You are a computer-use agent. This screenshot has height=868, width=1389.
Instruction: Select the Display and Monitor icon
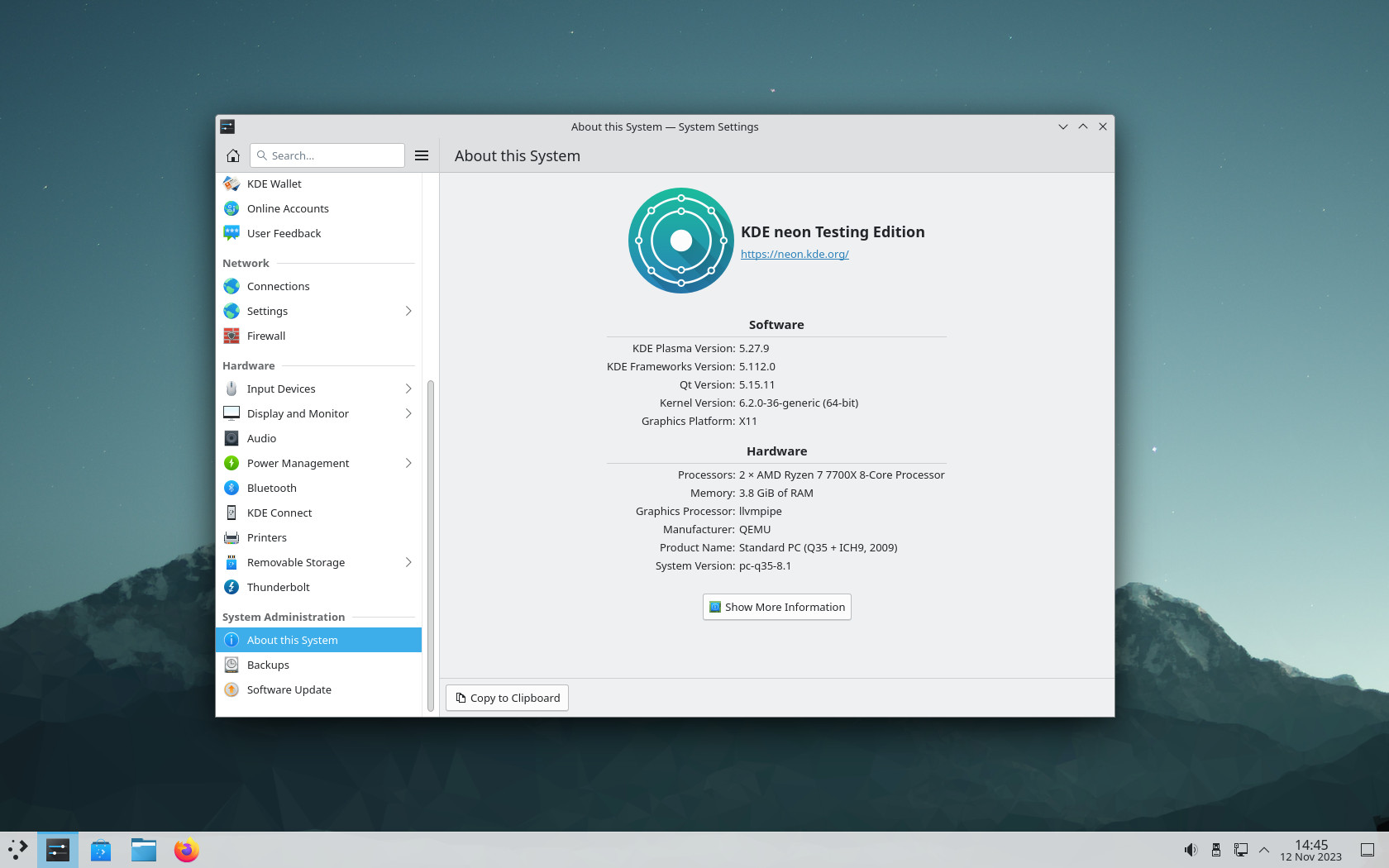[231, 413]
